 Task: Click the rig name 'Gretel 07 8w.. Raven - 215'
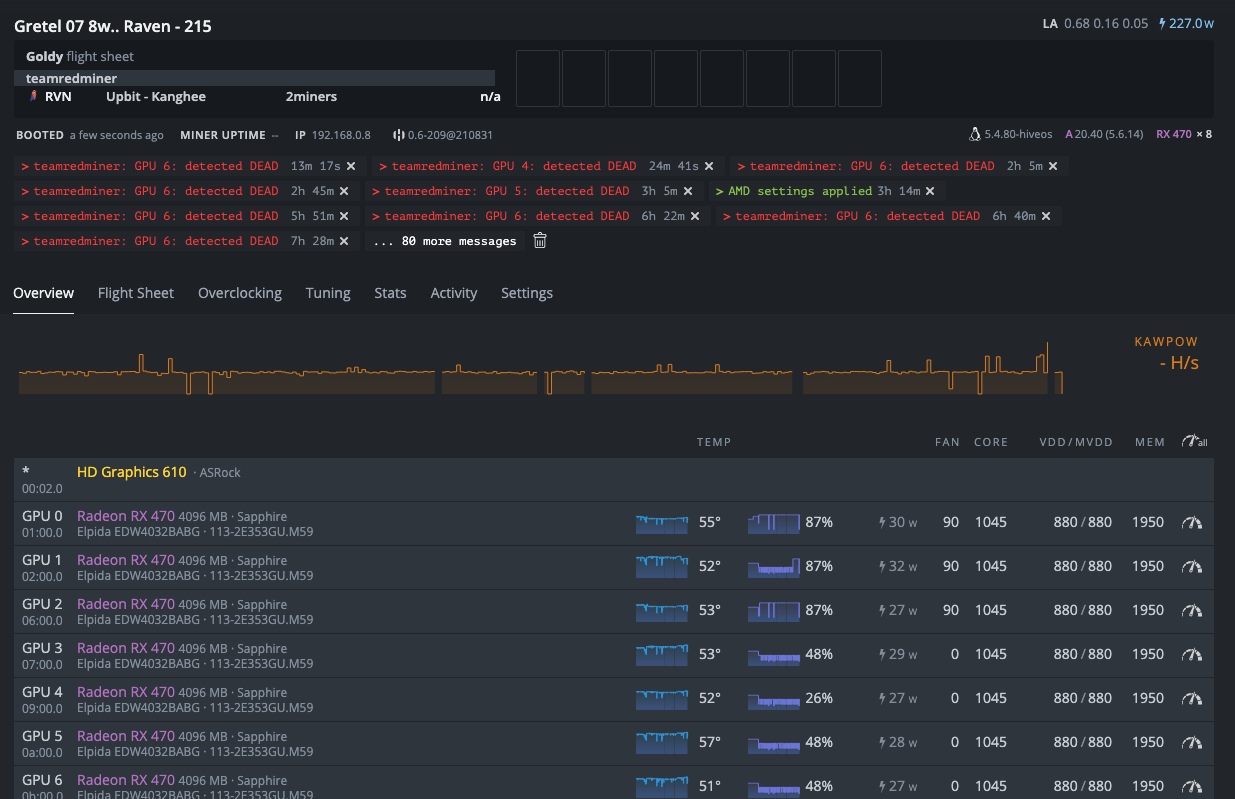tap(113, 26)
